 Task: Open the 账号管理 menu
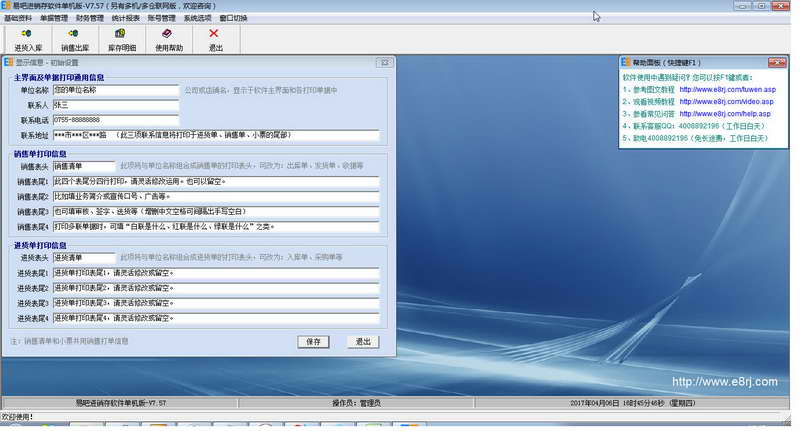(161, 18)
